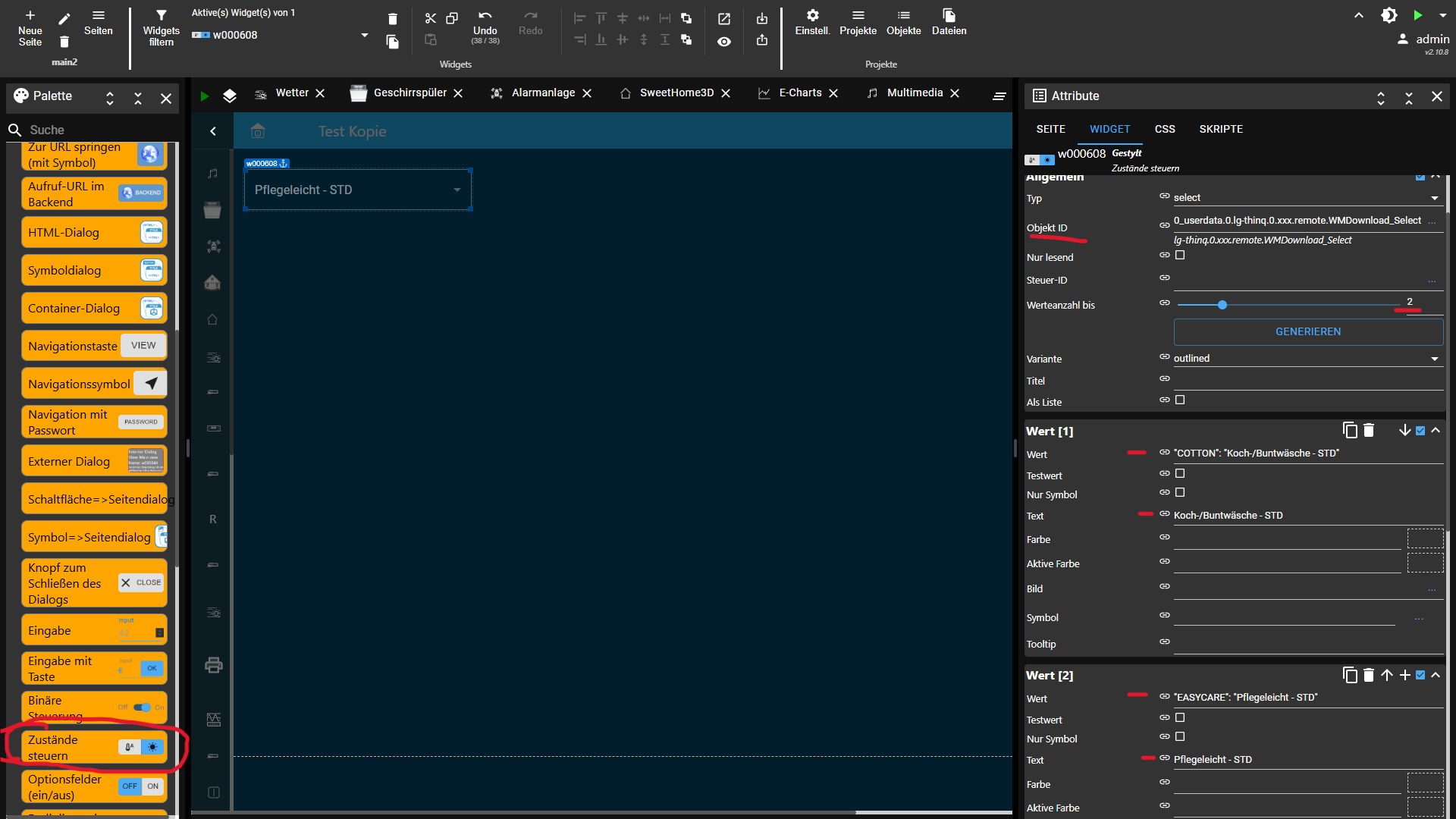Pick Aktive Farbe swatch in Wert [1]
Screen dimensions: 1456x819
1425,563
